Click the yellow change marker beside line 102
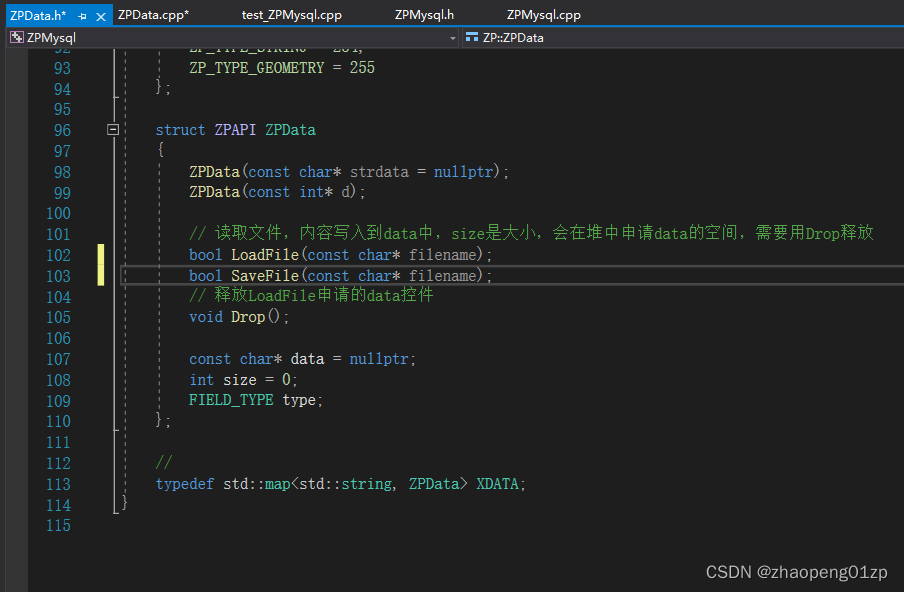Viewport: 904px width, 592px height. point(101,255)
